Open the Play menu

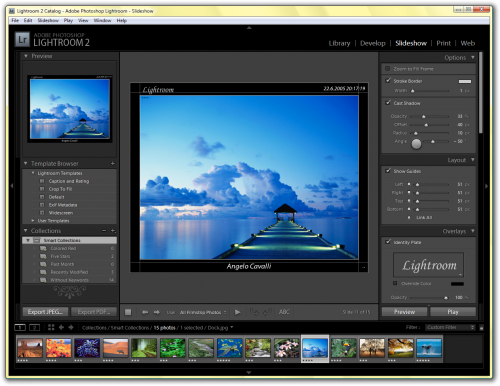click(x=68, y=20)
